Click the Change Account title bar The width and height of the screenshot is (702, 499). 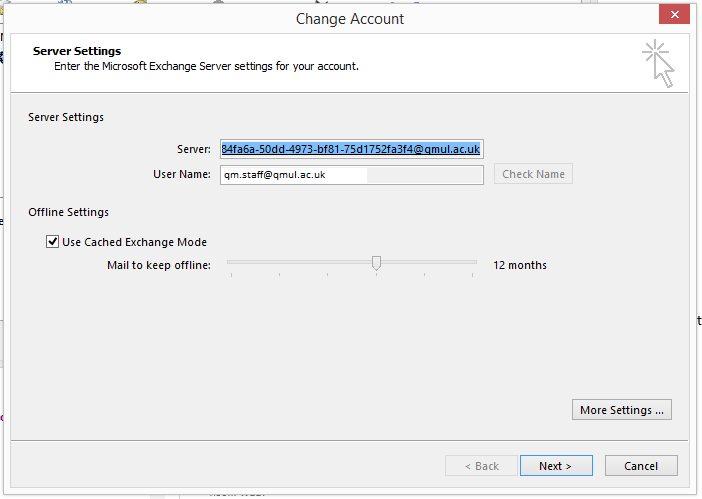click(350, 19)
